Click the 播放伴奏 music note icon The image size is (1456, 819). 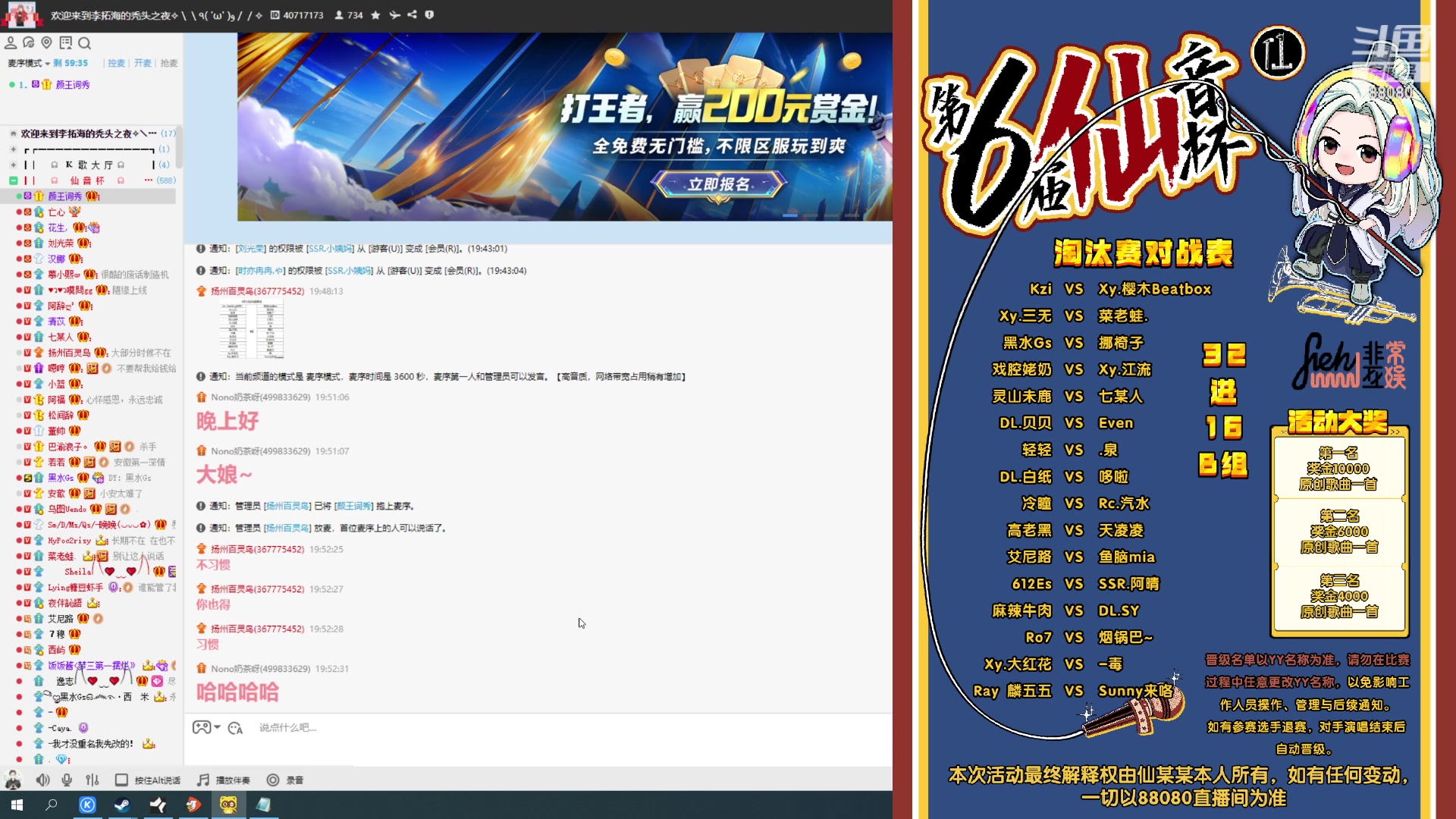pos(202,780)
